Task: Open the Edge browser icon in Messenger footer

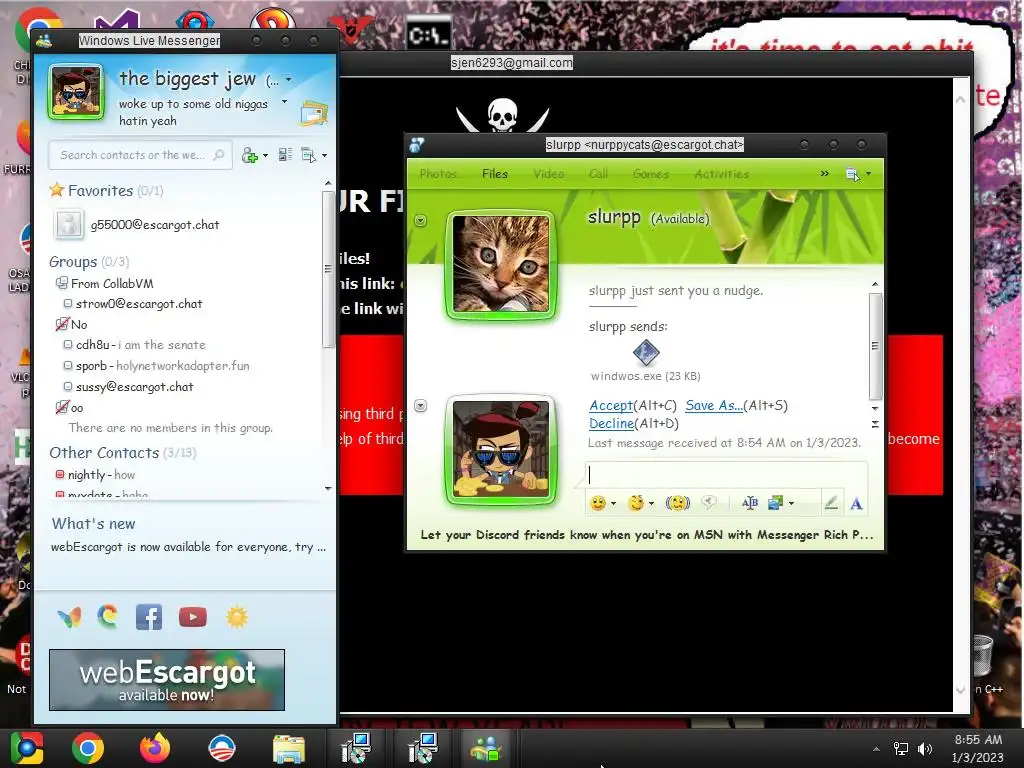Action: [x=108, y=616]
